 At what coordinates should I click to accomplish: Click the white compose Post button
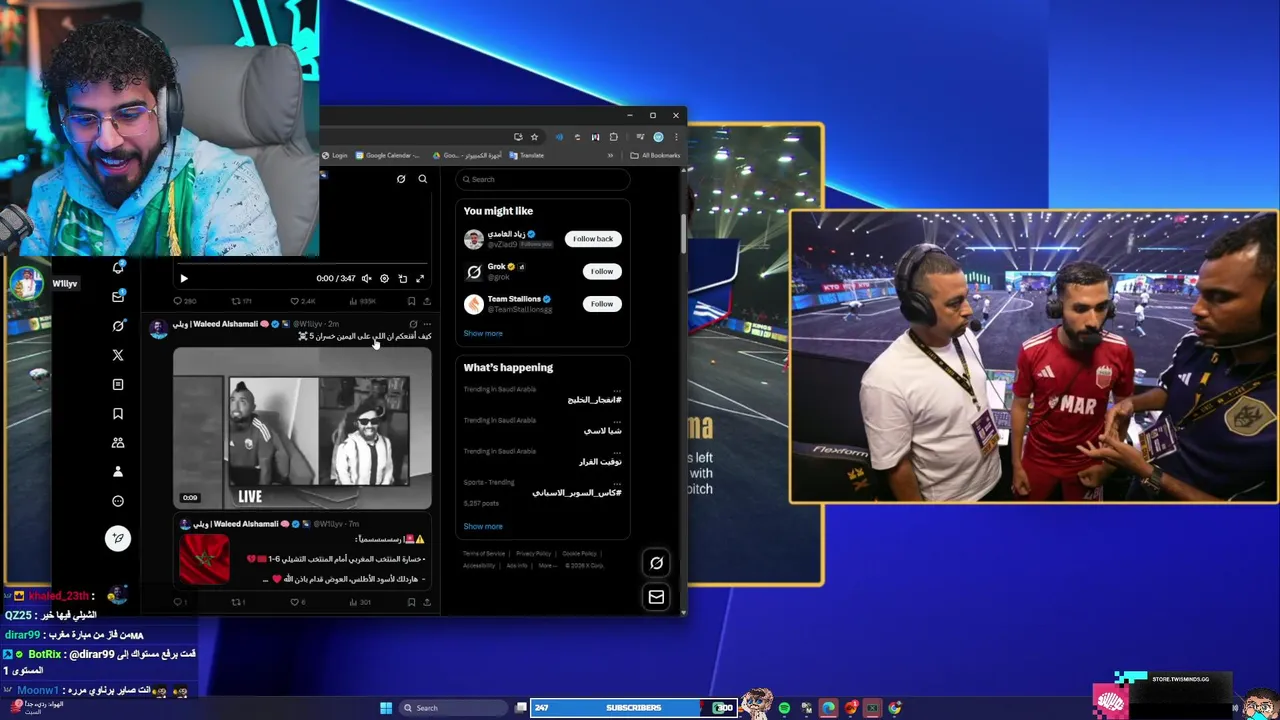click(x=118, y=538)
